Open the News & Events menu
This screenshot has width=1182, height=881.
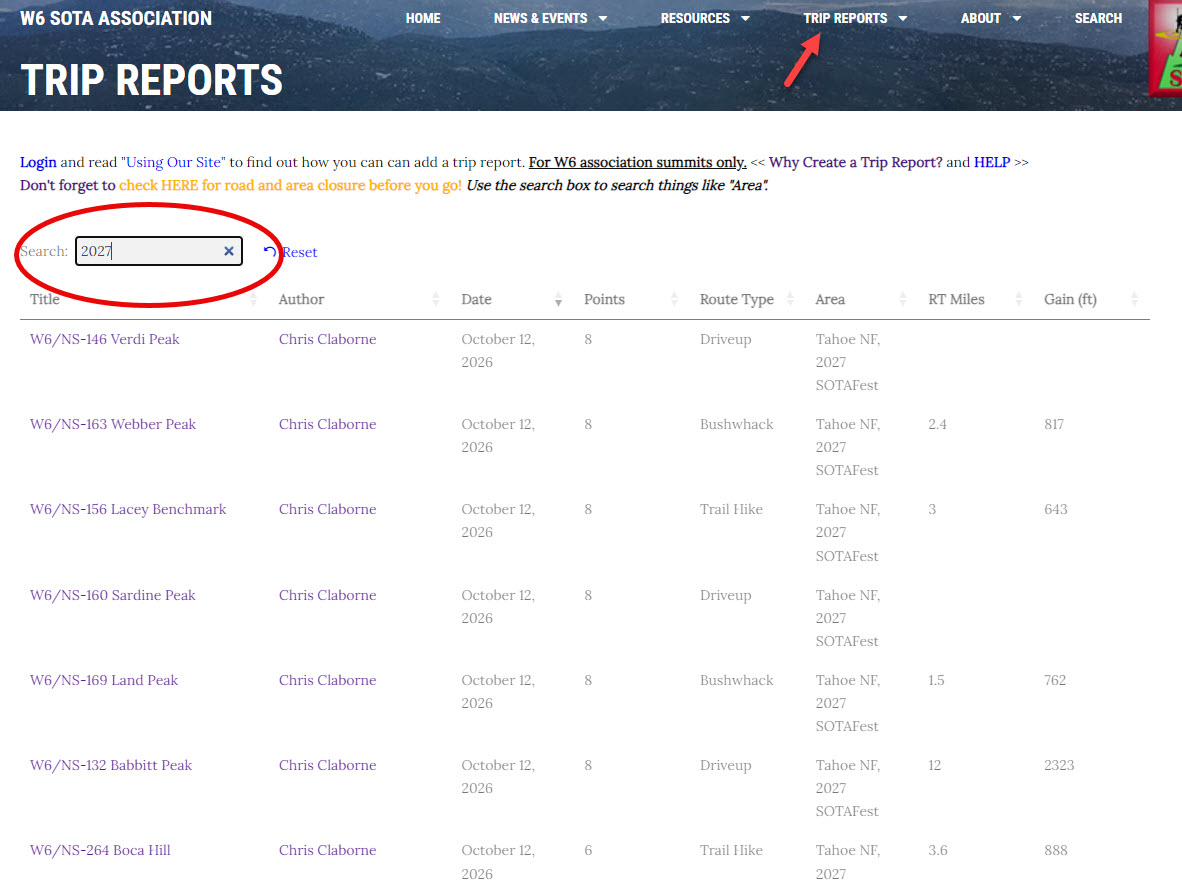(x=540, y=18)
